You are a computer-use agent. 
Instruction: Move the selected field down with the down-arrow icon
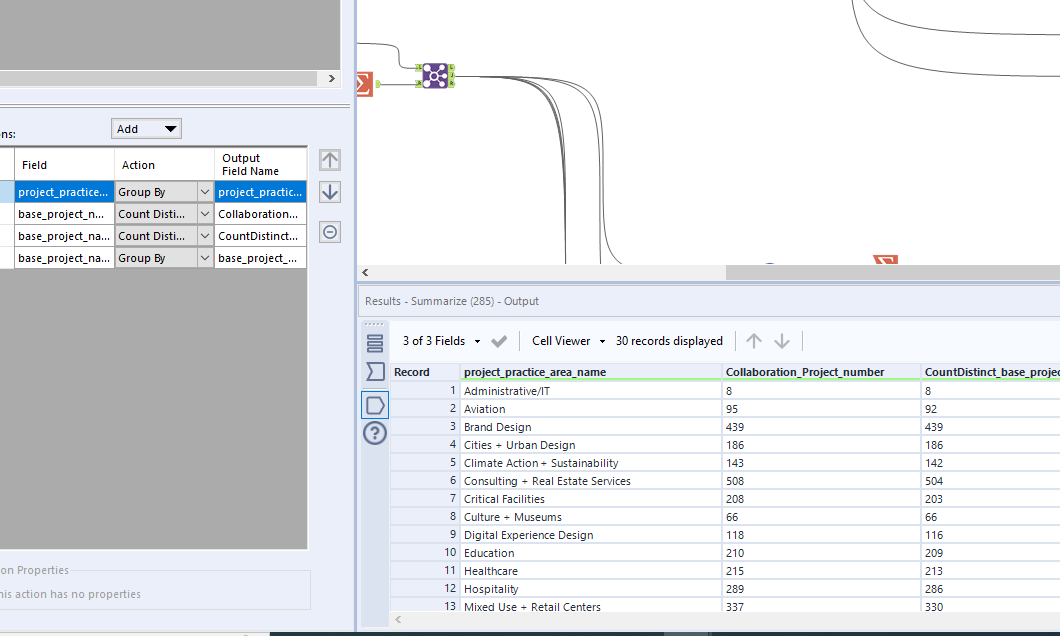click(x=329, y=191)
